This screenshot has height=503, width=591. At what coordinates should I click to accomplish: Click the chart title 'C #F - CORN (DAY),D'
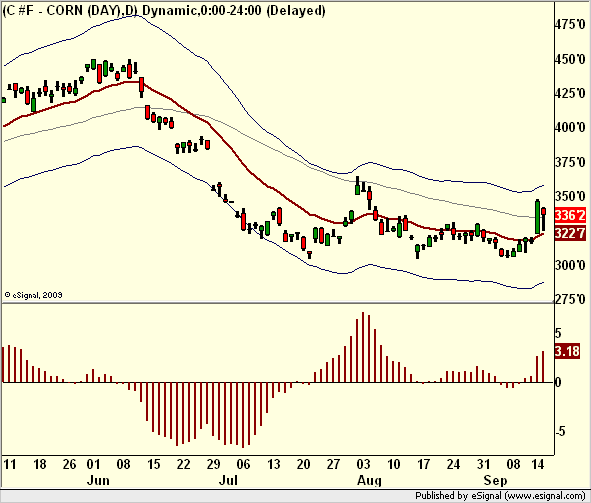tap(69, 11)
